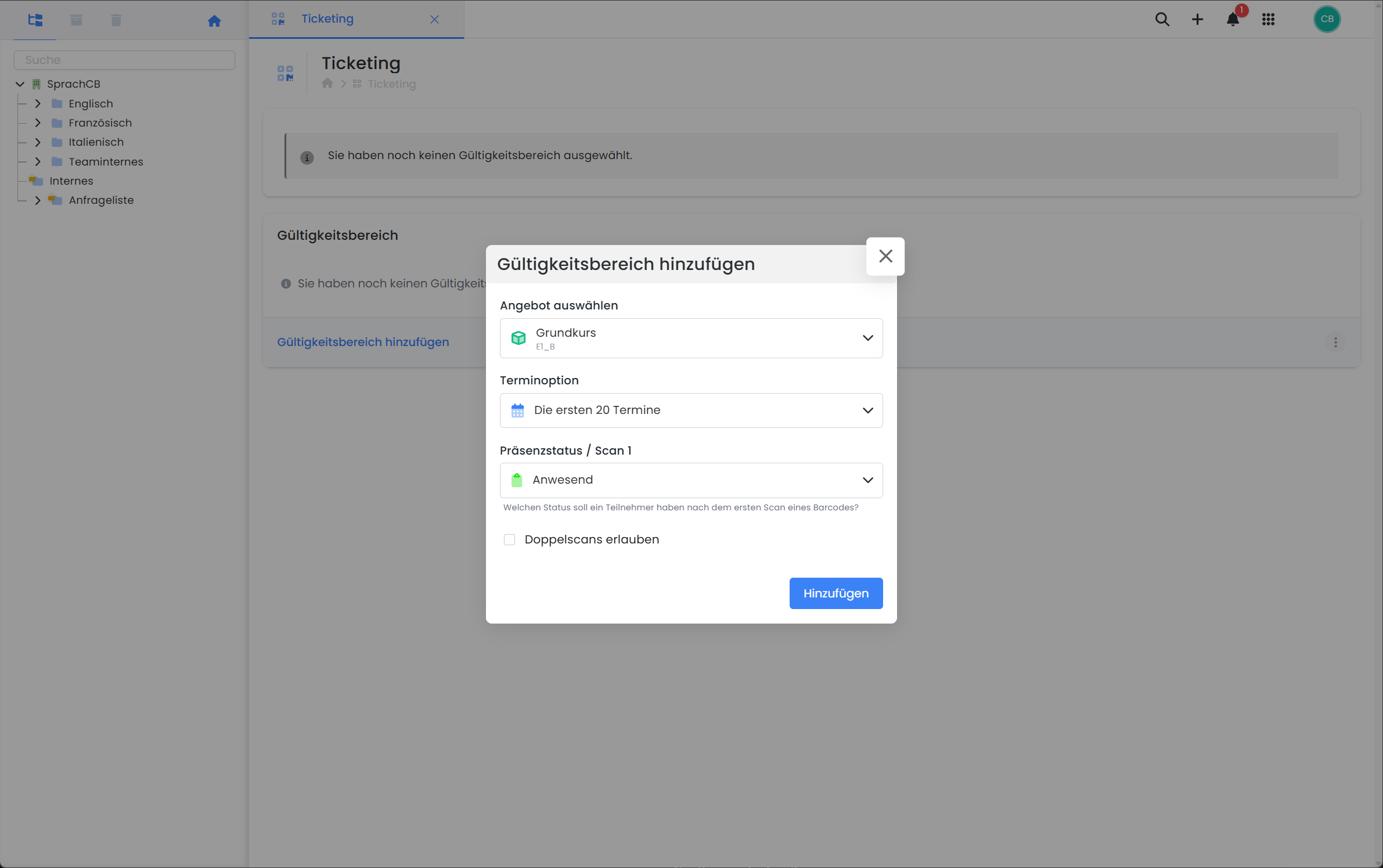Open the apps grid menu
The height and width of the screenshot is (868, 1383).
(x=1268, y=19)
